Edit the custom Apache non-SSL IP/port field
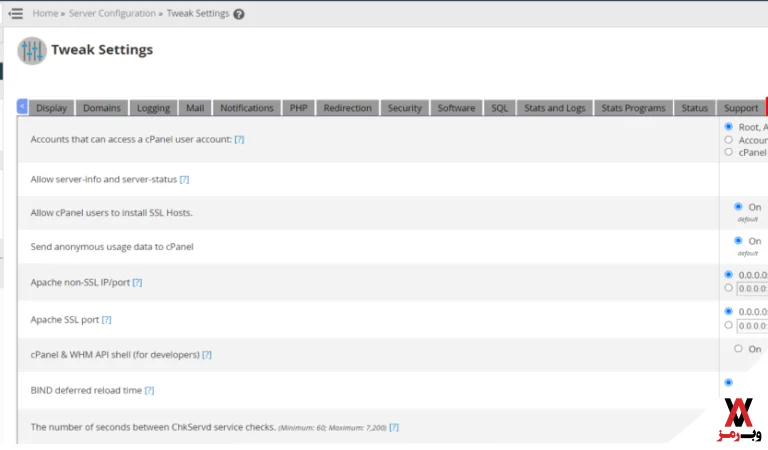This screenshot has height=450, width=768. coord(752,289)
